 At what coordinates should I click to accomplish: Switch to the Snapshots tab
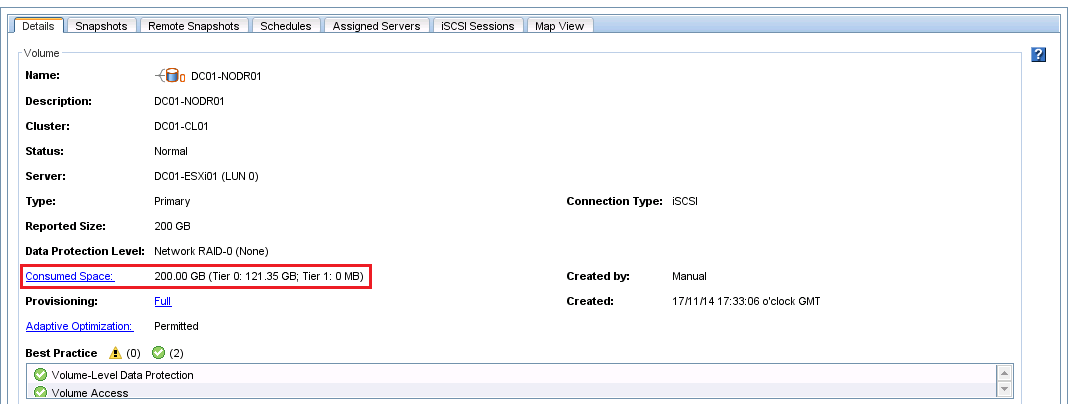(101, 26)
